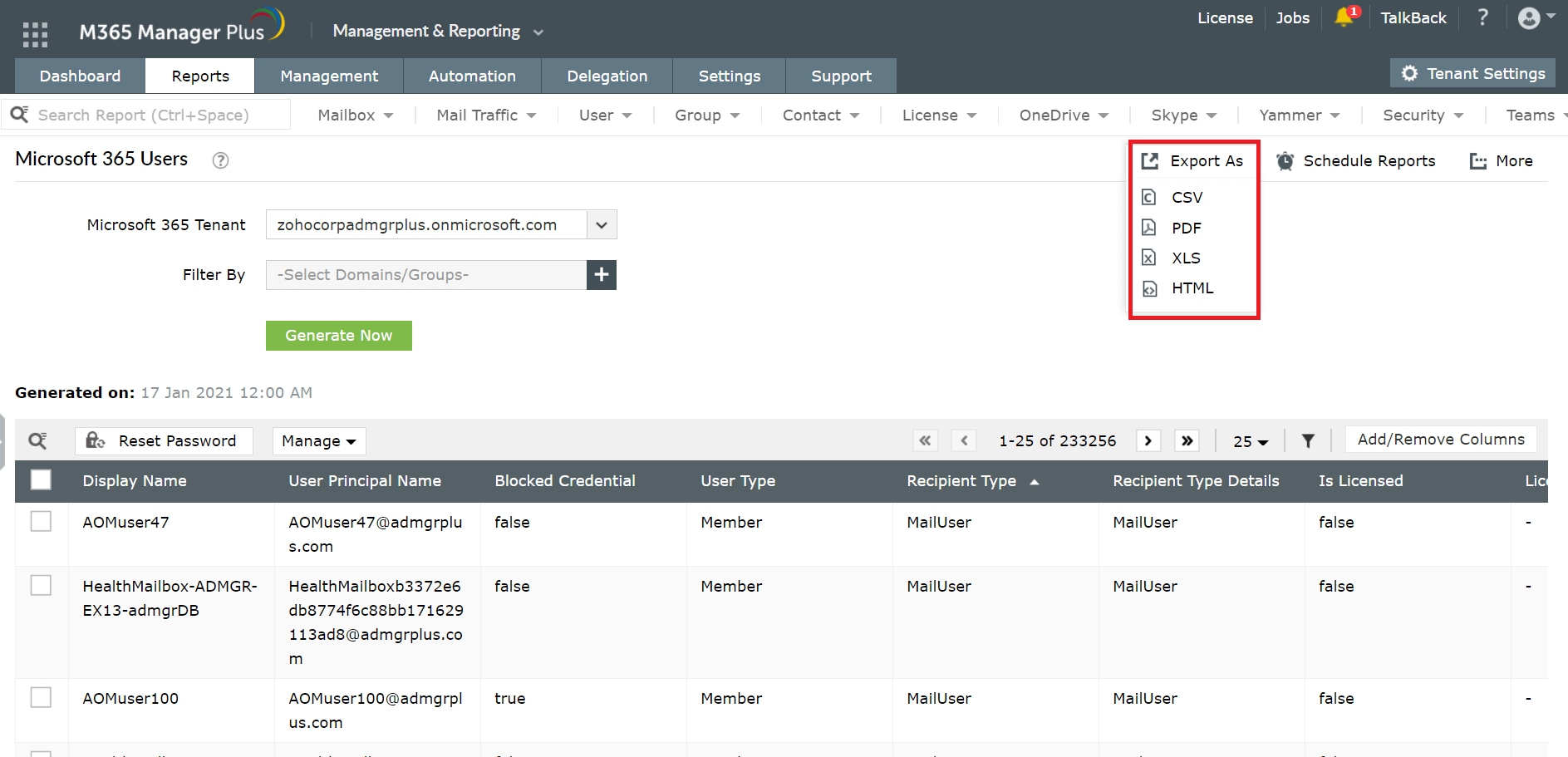Open the Mail Traffic reports dropdown

point(486,116)
